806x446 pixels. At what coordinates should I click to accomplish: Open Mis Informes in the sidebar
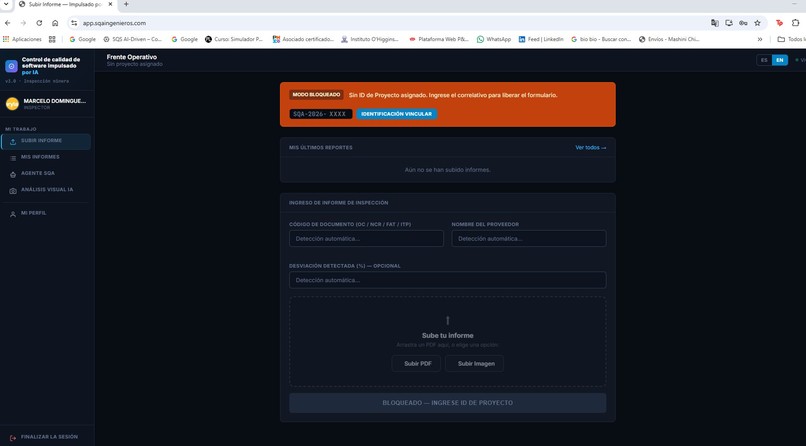[46, 157]
